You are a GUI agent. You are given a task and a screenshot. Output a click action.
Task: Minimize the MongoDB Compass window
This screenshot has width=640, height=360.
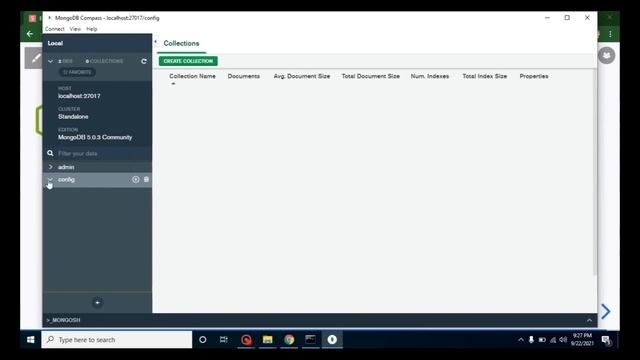547,18
